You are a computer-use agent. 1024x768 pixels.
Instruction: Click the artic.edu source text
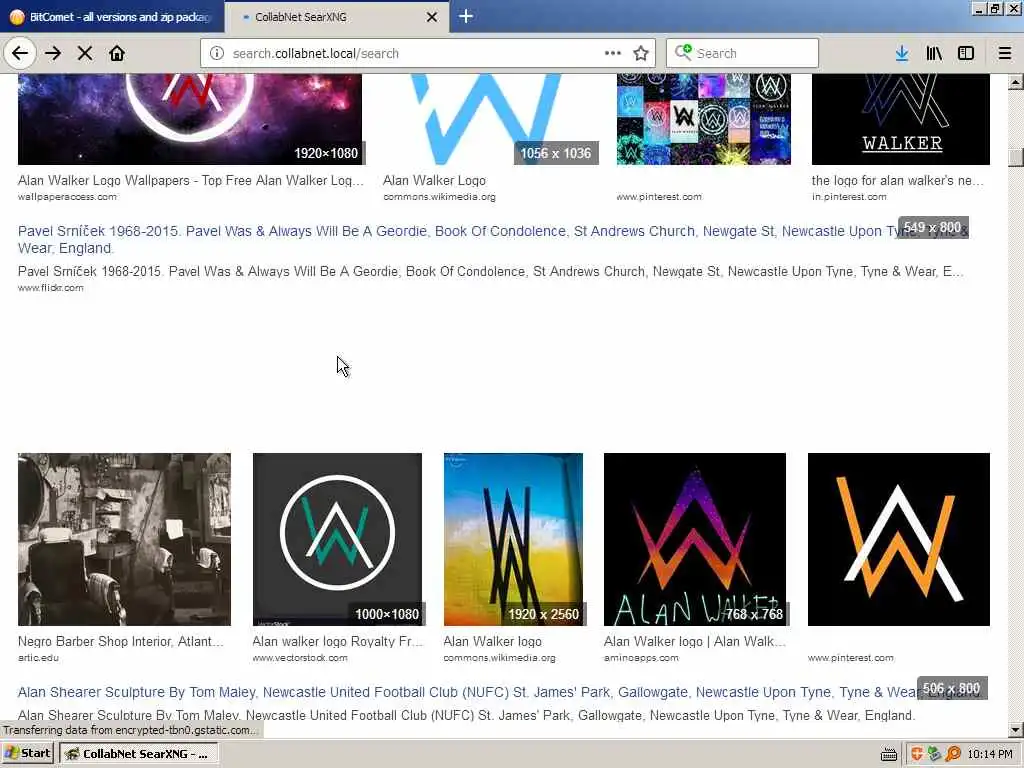[39, 658]
